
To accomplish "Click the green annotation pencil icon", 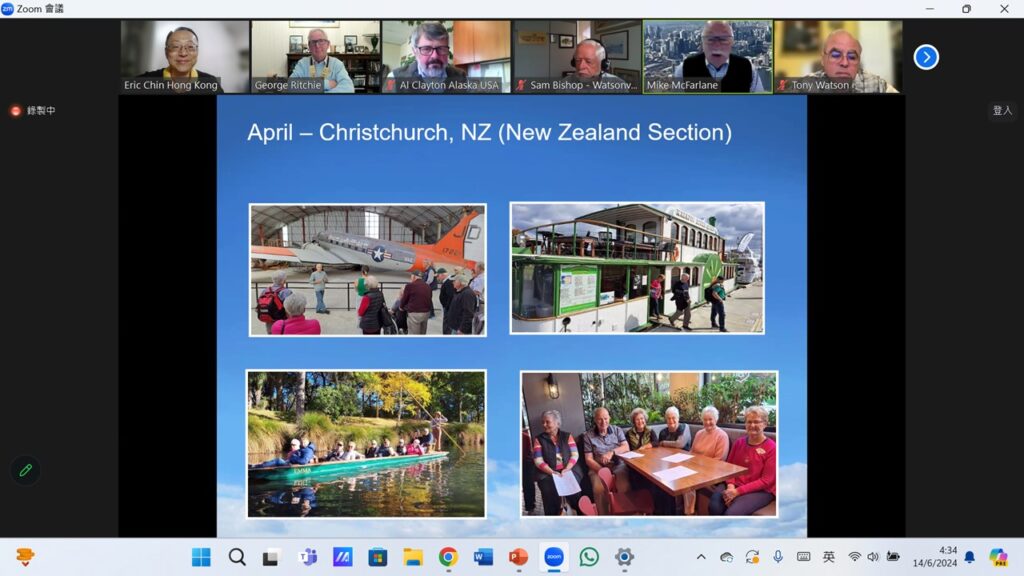I will click(x=25, y=470).
